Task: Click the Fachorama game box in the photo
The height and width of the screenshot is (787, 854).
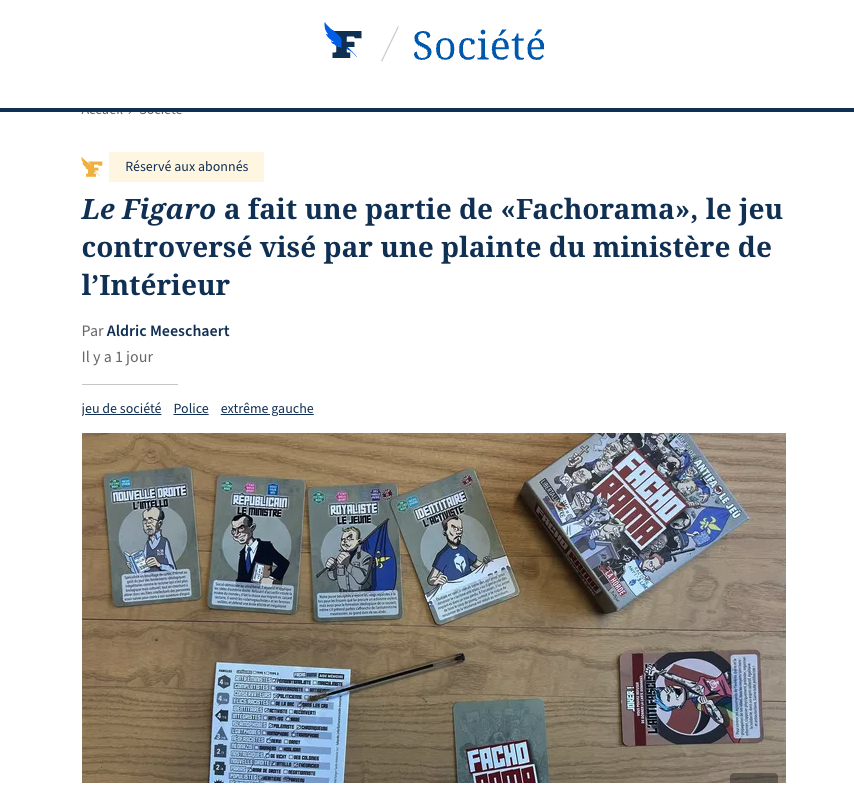Action: point(635,520)
